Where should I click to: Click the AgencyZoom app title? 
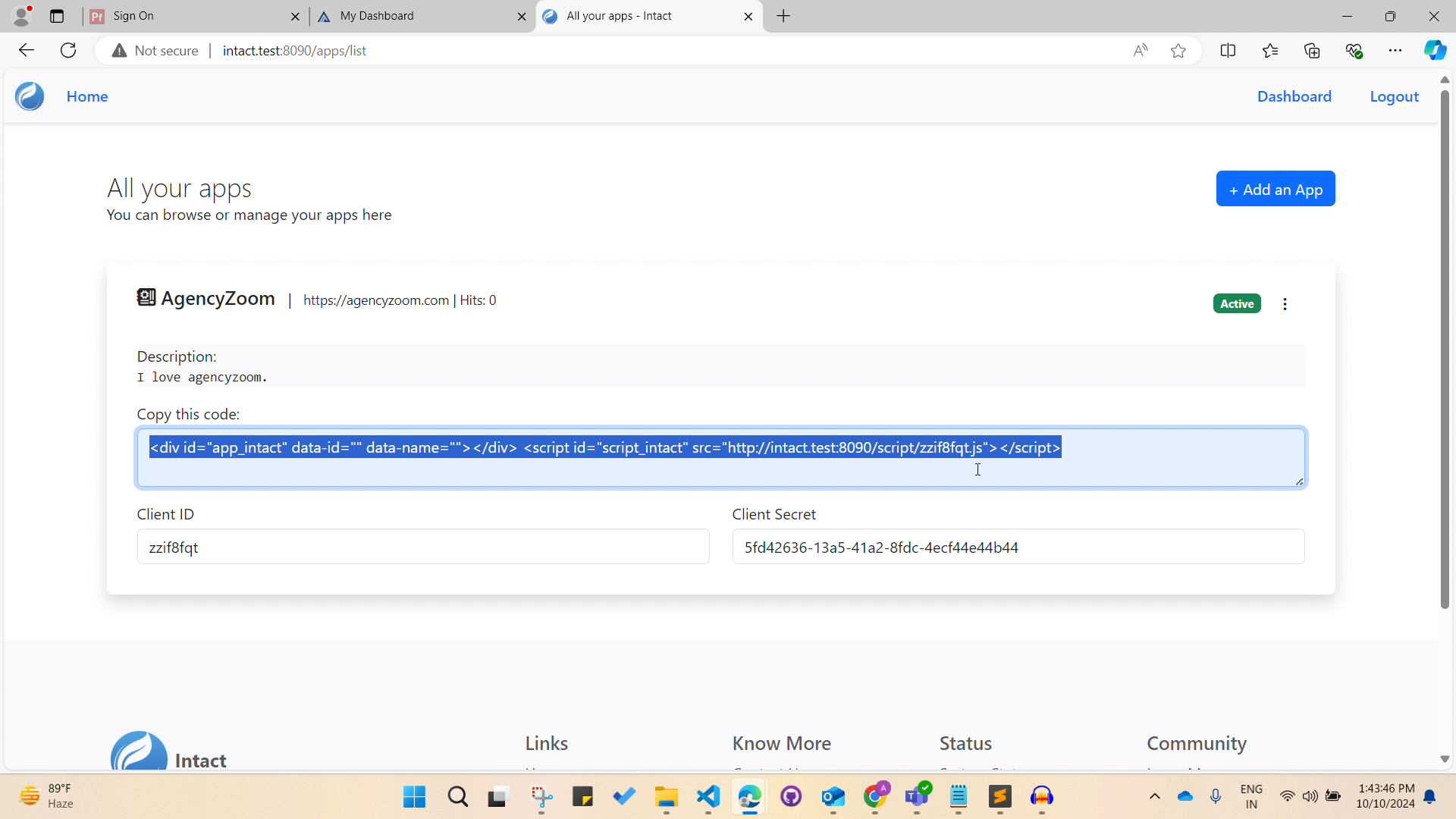click(218, 299)
